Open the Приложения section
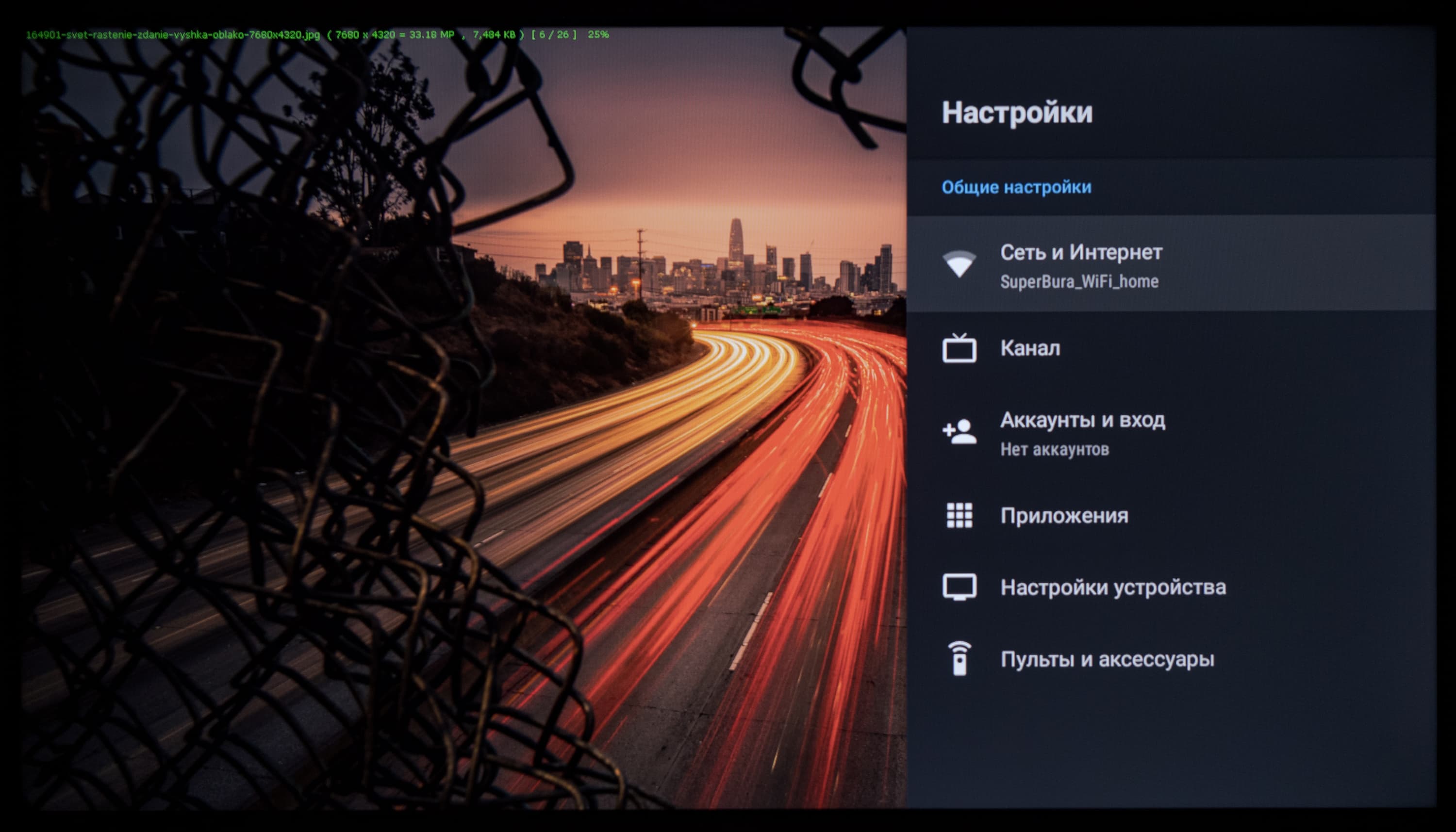The image size is (1456, 832). point(1064,515)
